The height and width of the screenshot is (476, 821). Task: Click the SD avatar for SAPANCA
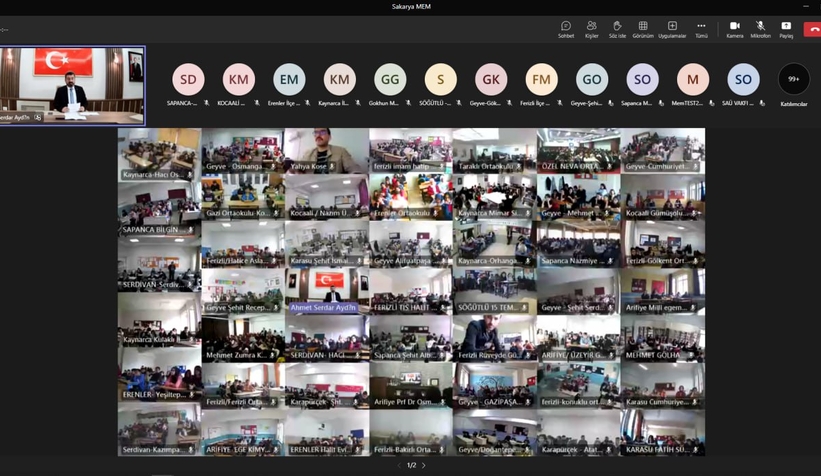pyautogui.click(x=188, y=80)
